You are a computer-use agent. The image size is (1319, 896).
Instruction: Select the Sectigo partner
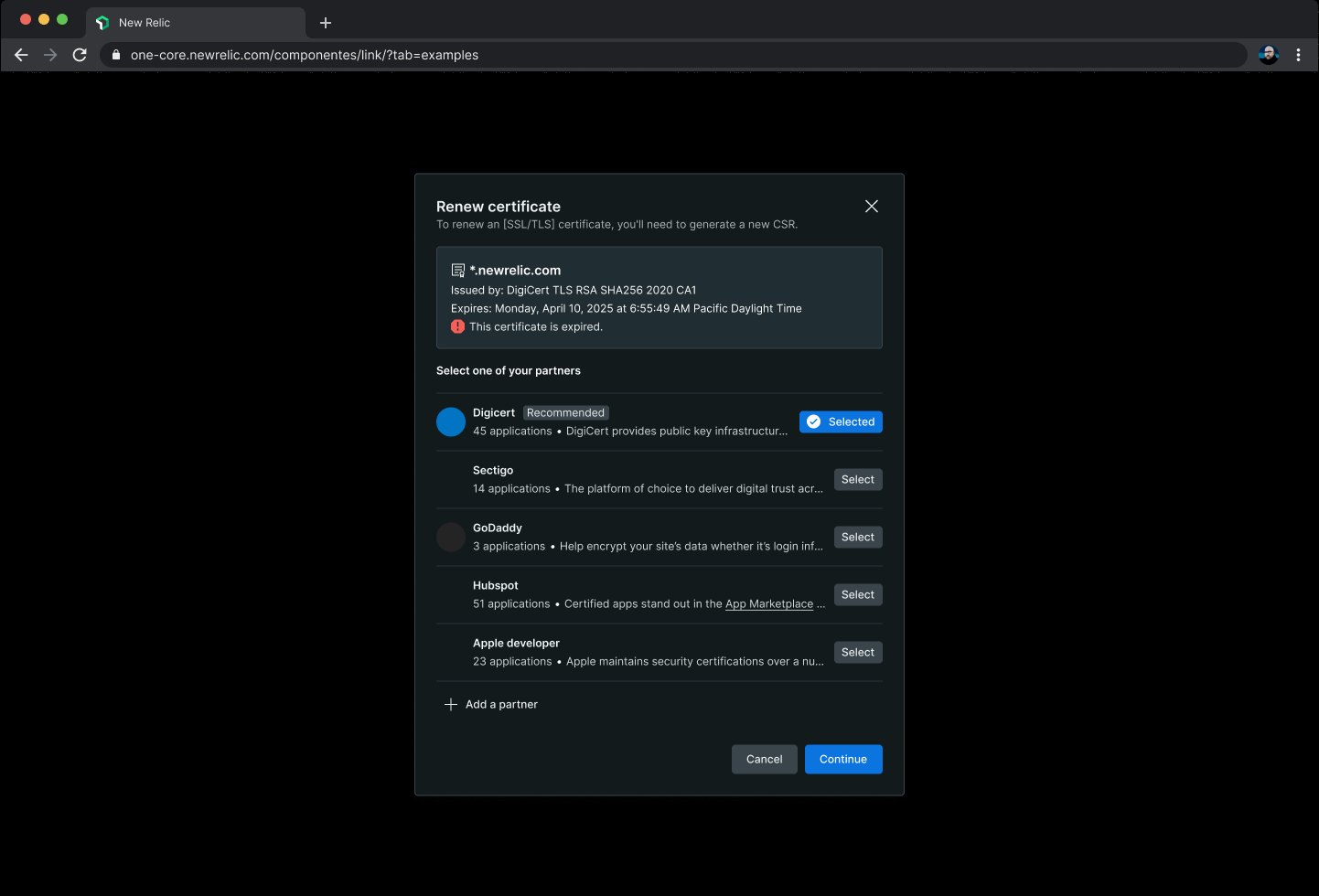coord(858,479)
